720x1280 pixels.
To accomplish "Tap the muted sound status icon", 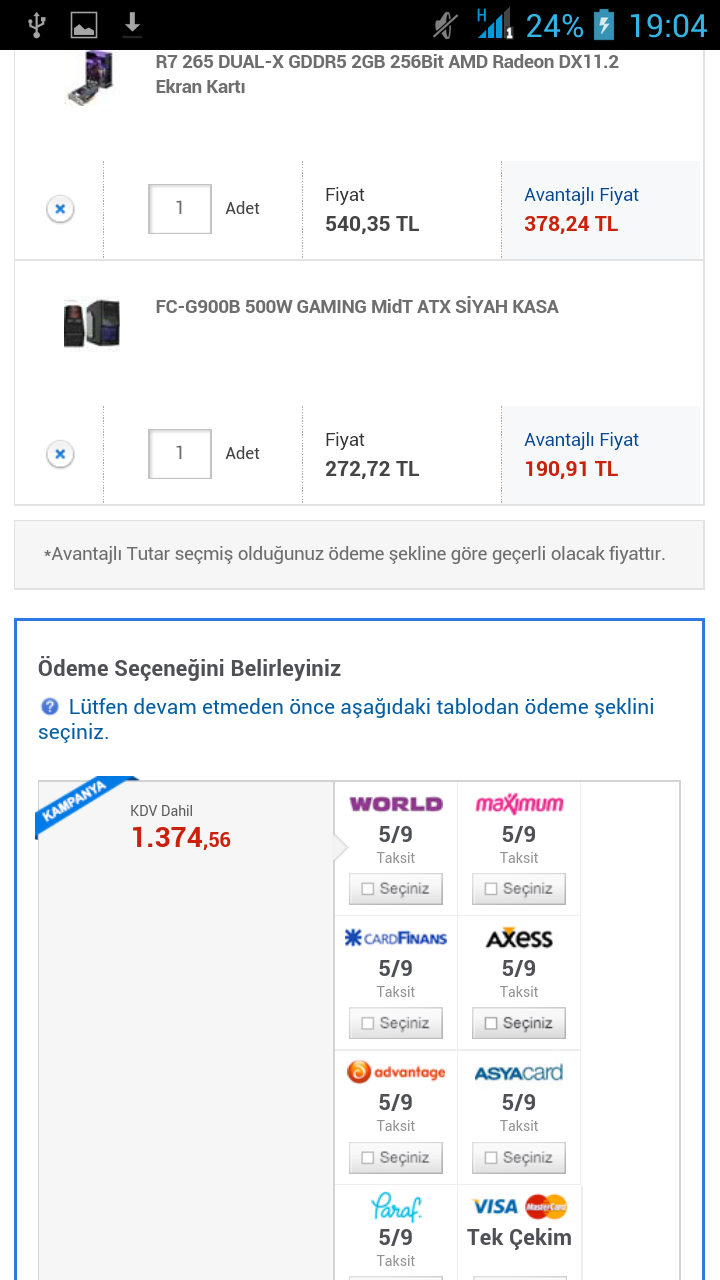I will click(x=445, y=24).
